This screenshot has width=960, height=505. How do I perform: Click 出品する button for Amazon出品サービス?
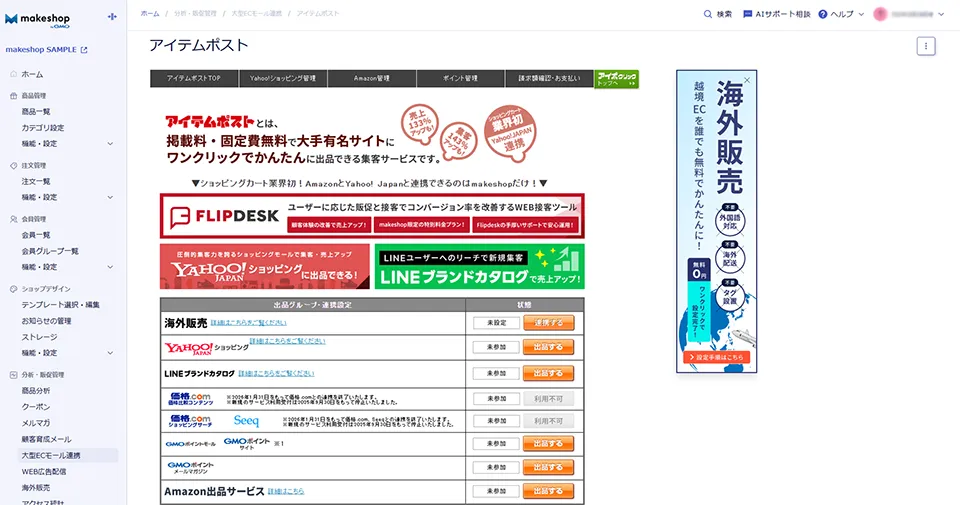(548, 491)
